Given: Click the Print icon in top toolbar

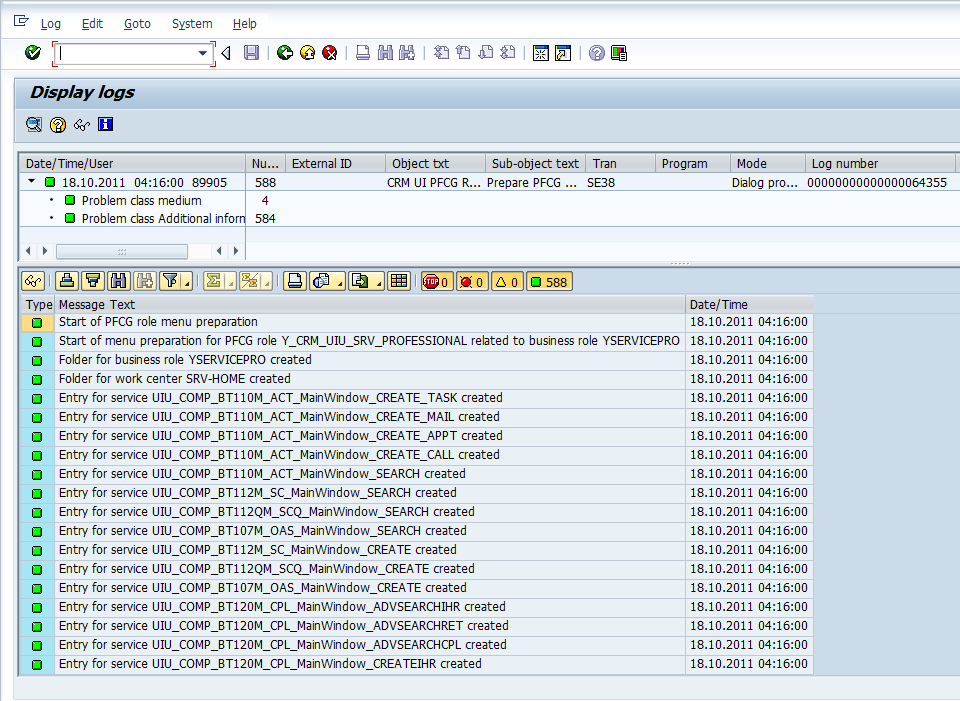Looking at the screenshot, I should point(362,53).
